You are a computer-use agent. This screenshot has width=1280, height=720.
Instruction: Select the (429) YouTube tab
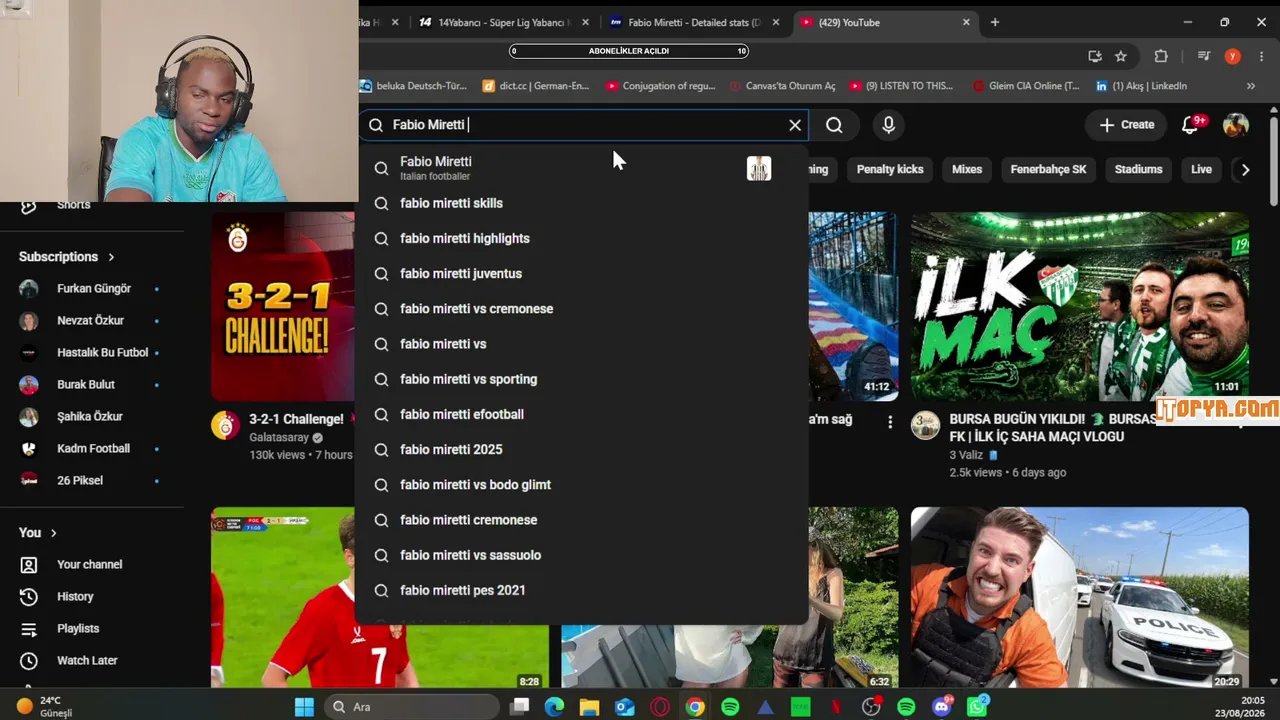(884, 22)
